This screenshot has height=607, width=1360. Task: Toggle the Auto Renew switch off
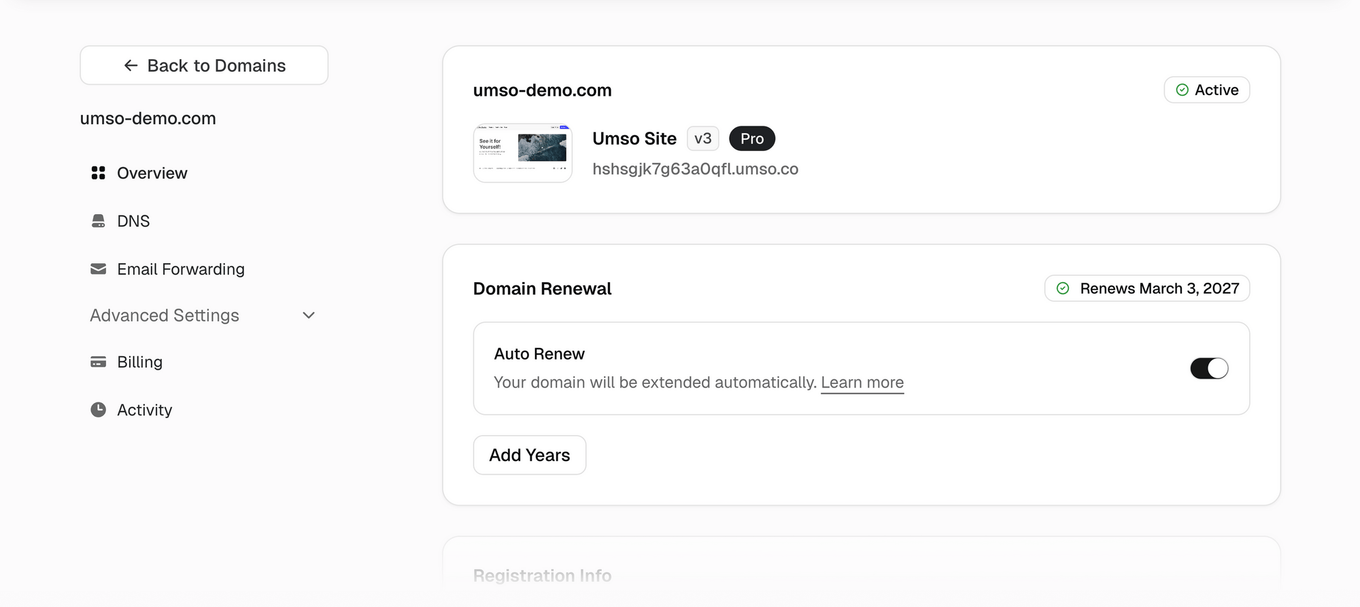1209,368
